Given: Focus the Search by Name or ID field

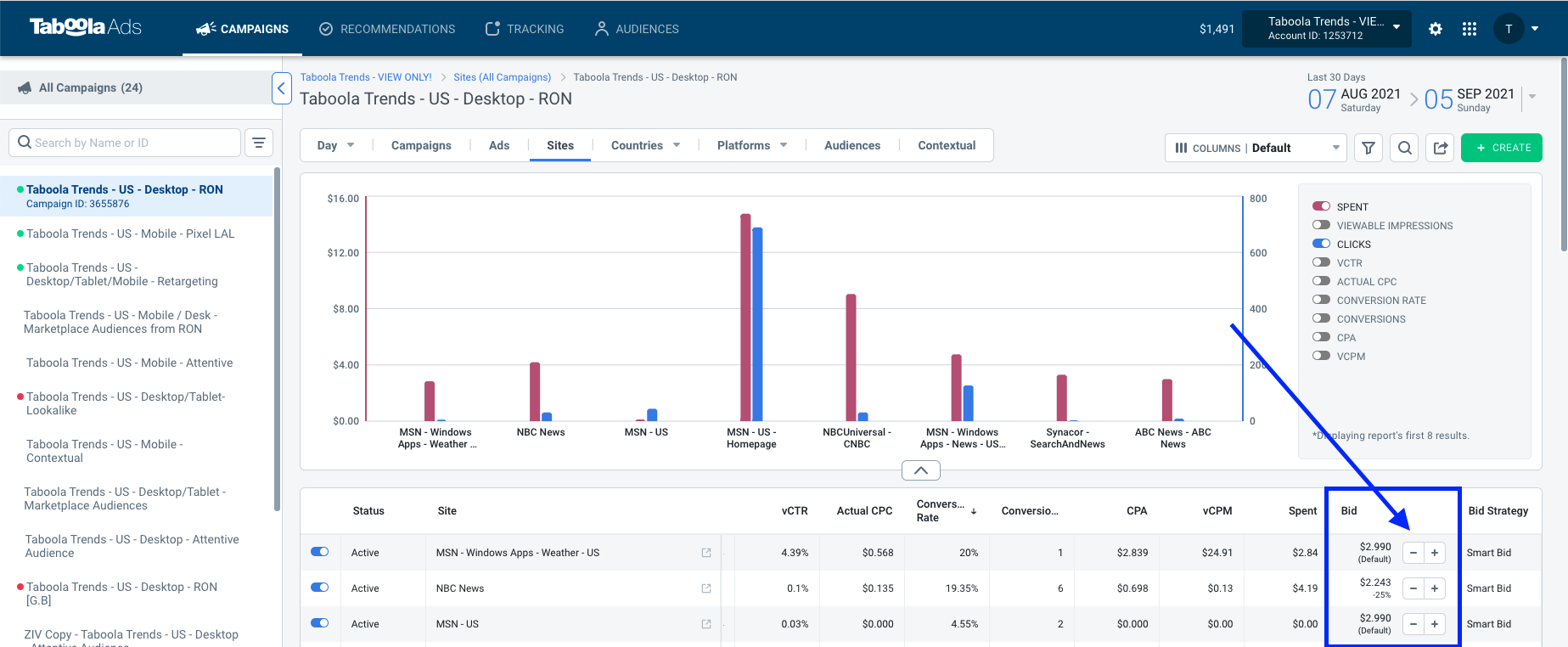Looking at the screenshot, I should click(x=125, y=143).
